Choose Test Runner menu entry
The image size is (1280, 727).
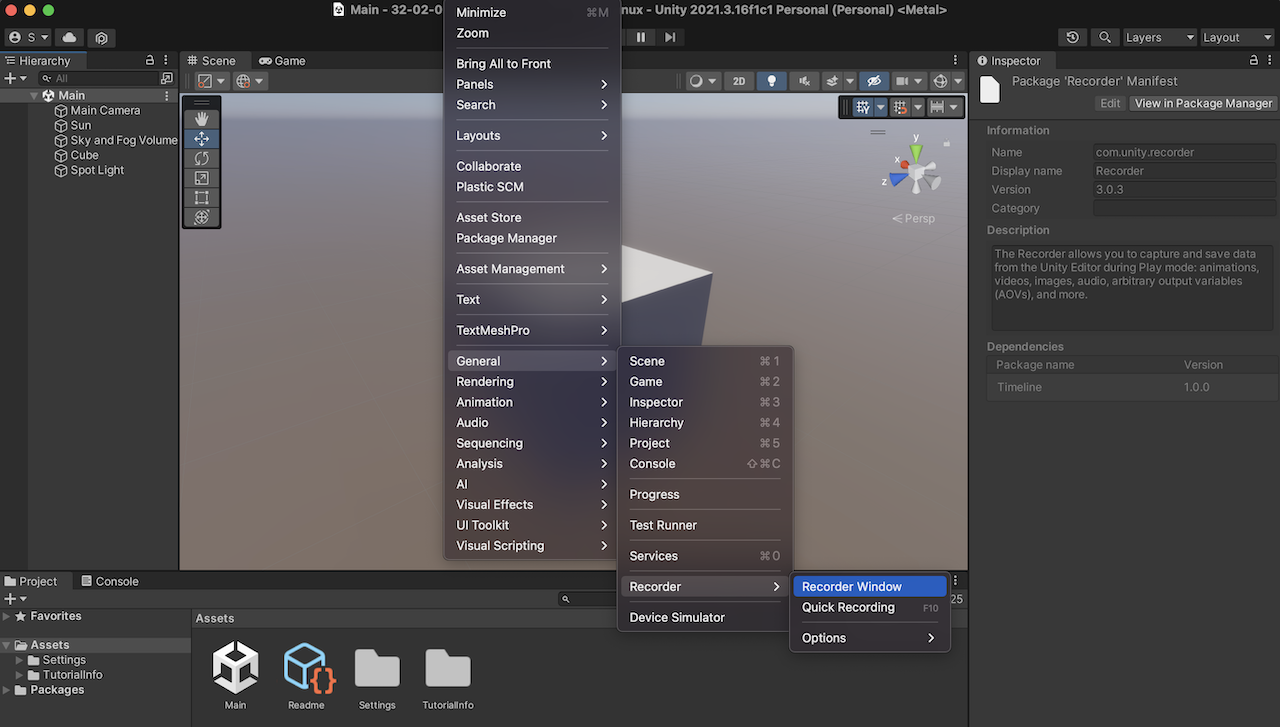tap(705, 525)
